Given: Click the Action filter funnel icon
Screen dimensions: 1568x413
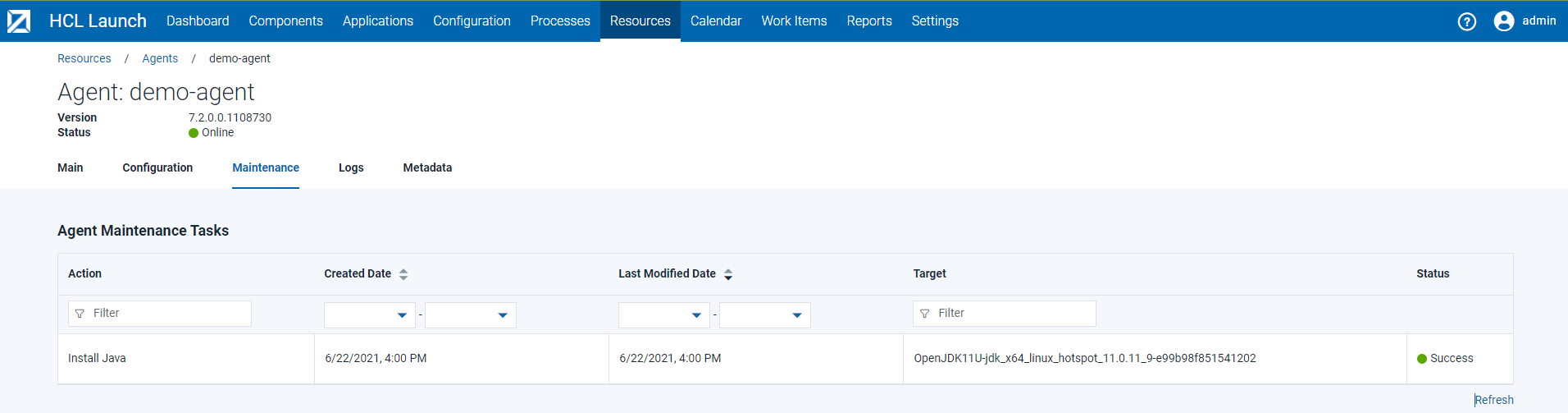Looking at the screenshot, I should (80, 314).
